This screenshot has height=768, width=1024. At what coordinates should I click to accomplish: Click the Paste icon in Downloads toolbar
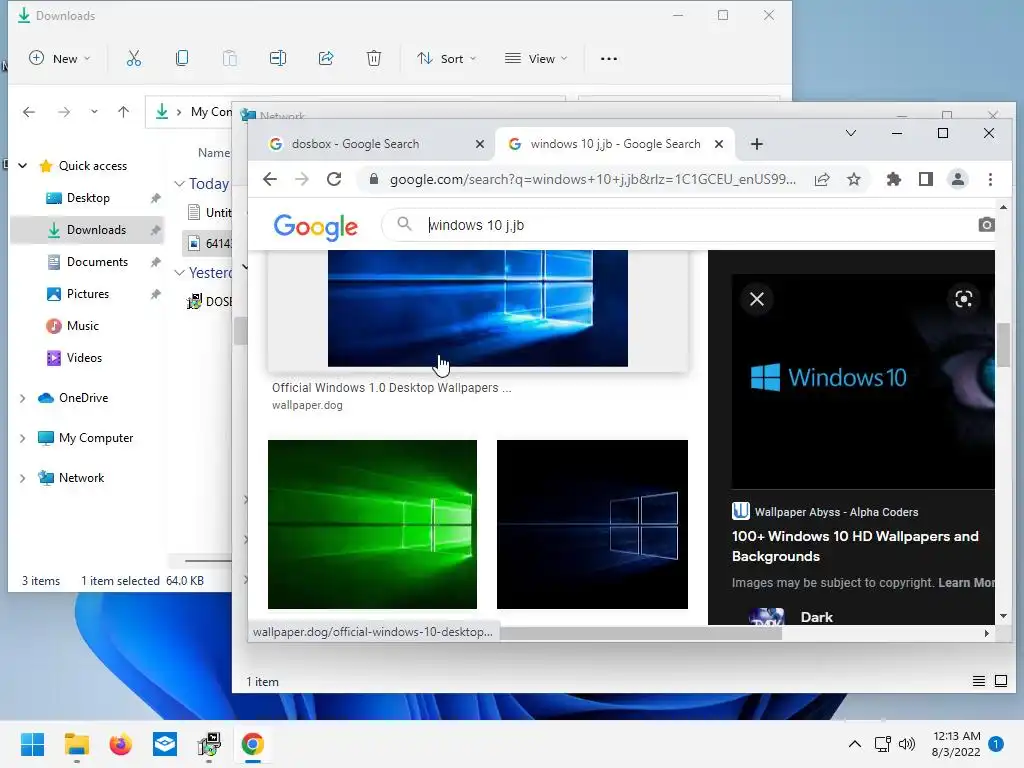tap(230, 59)
